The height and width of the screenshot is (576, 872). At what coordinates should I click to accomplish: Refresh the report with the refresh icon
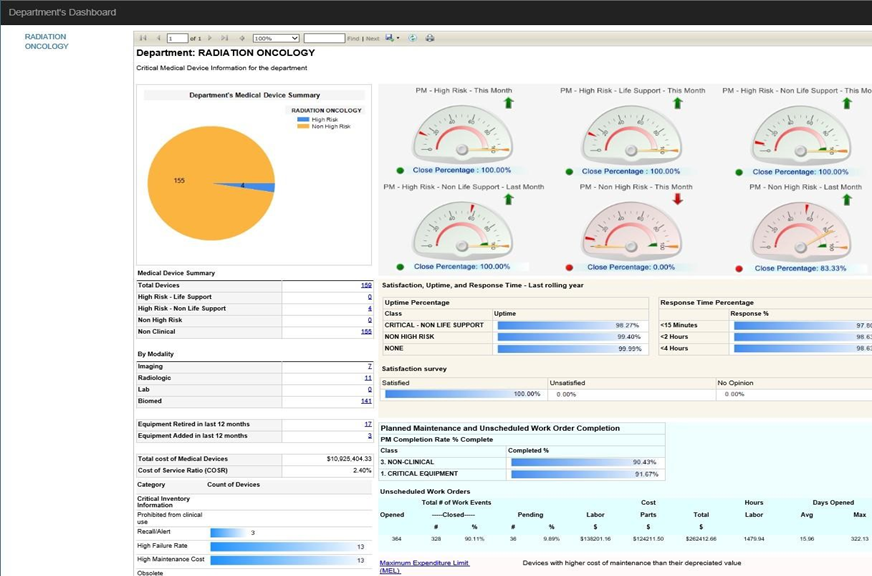point(413,38)
